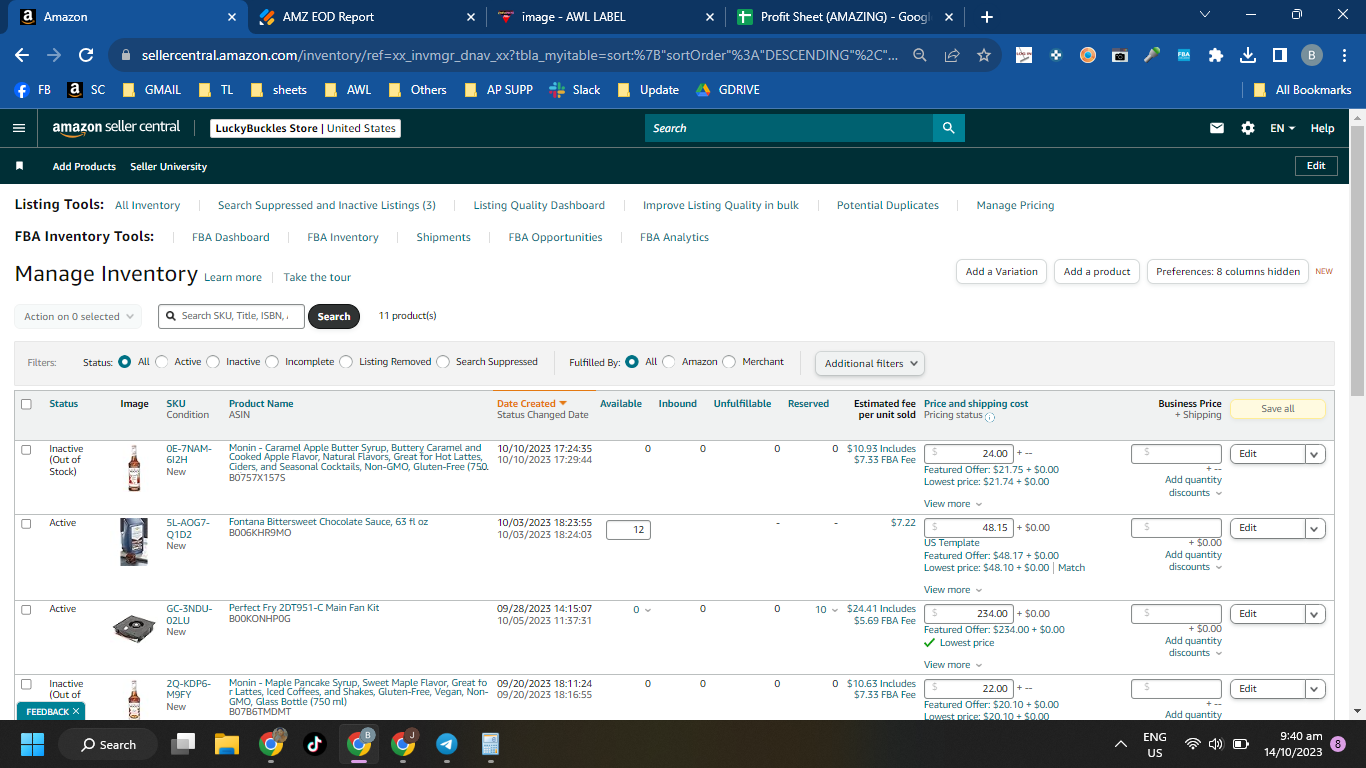The image size is (1366, 768).
Task: Expand Edit options arrow for Fontana Chocolate Sauce
Action: 1315,528
